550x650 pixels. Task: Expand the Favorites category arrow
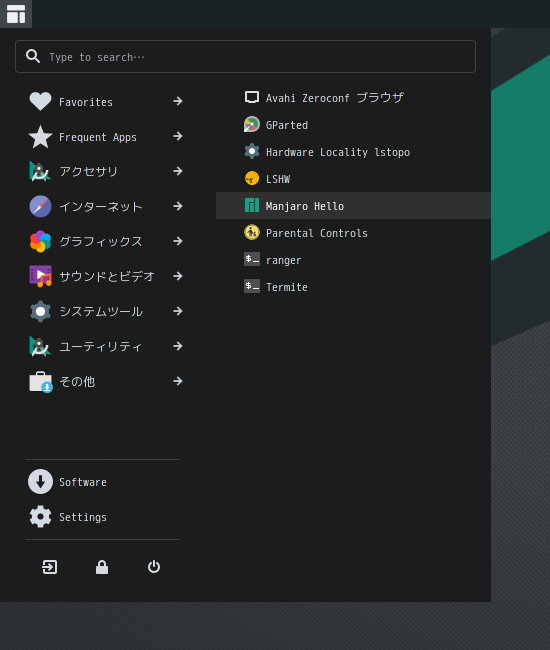(x=178, y=101)
